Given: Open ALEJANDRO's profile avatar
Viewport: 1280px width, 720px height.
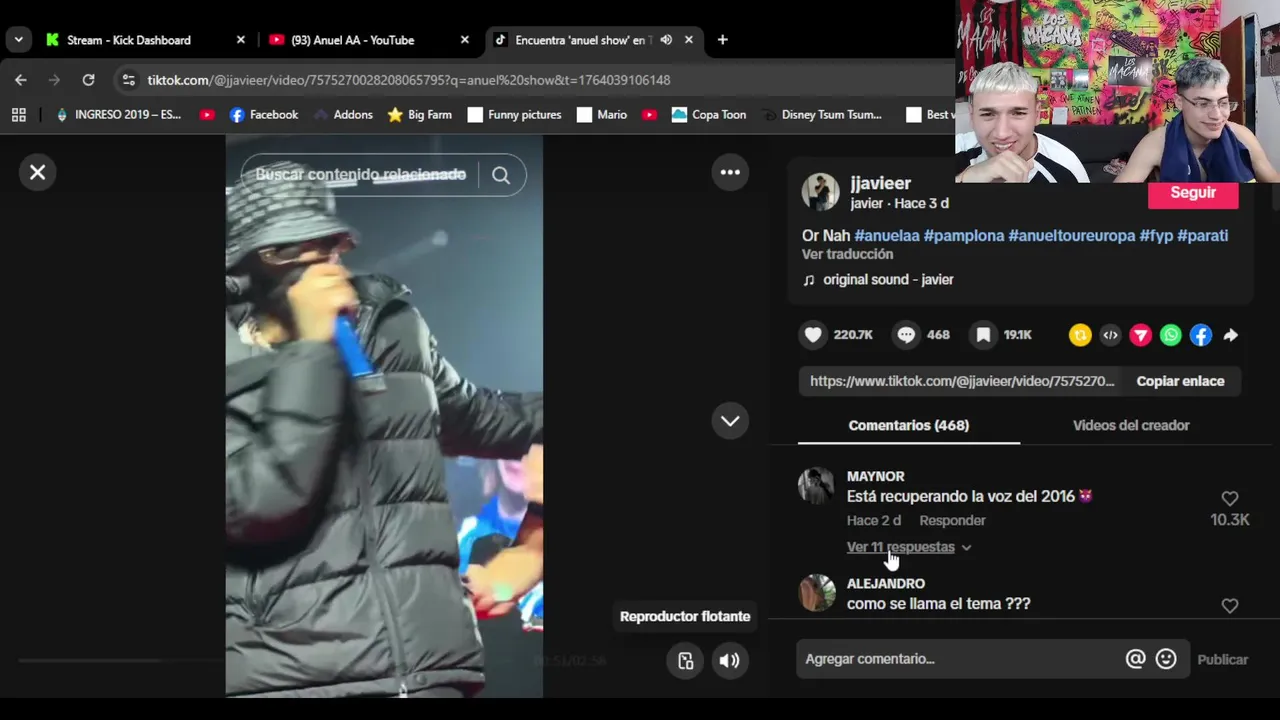Looking at the screenshot, I should (816, 593).
